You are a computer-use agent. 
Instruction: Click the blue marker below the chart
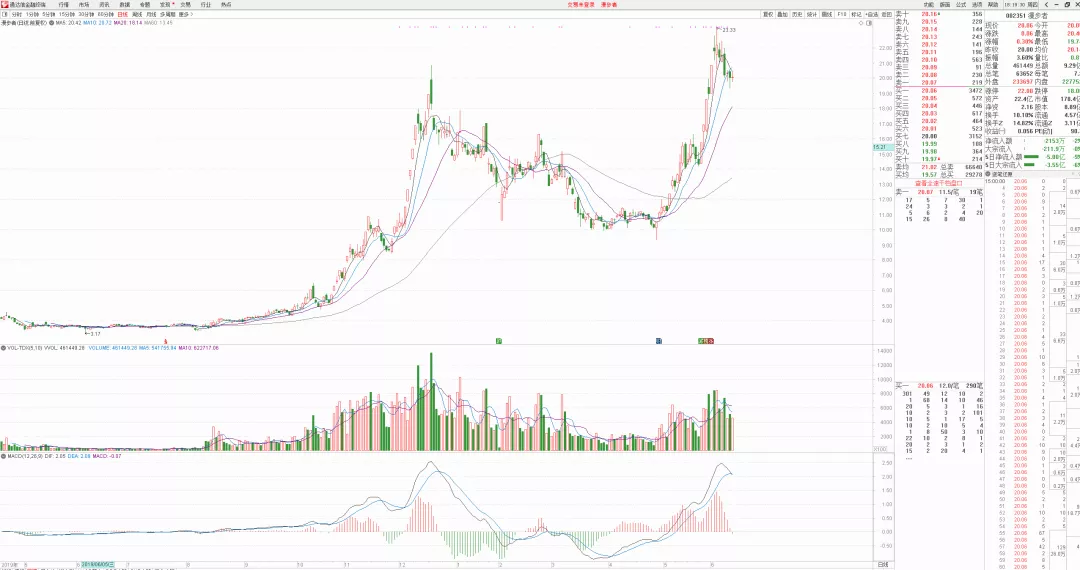[x=658, y=341]
